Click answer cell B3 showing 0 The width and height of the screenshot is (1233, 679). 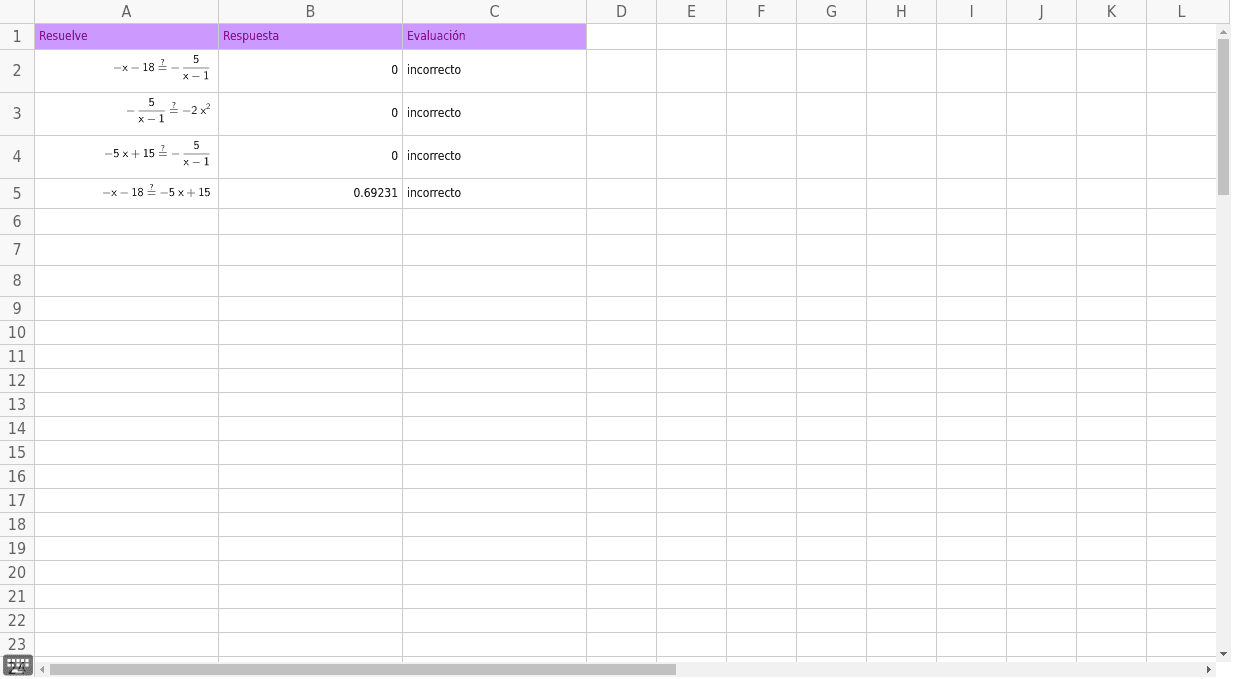pyautogui.click(x=310, y=114)
